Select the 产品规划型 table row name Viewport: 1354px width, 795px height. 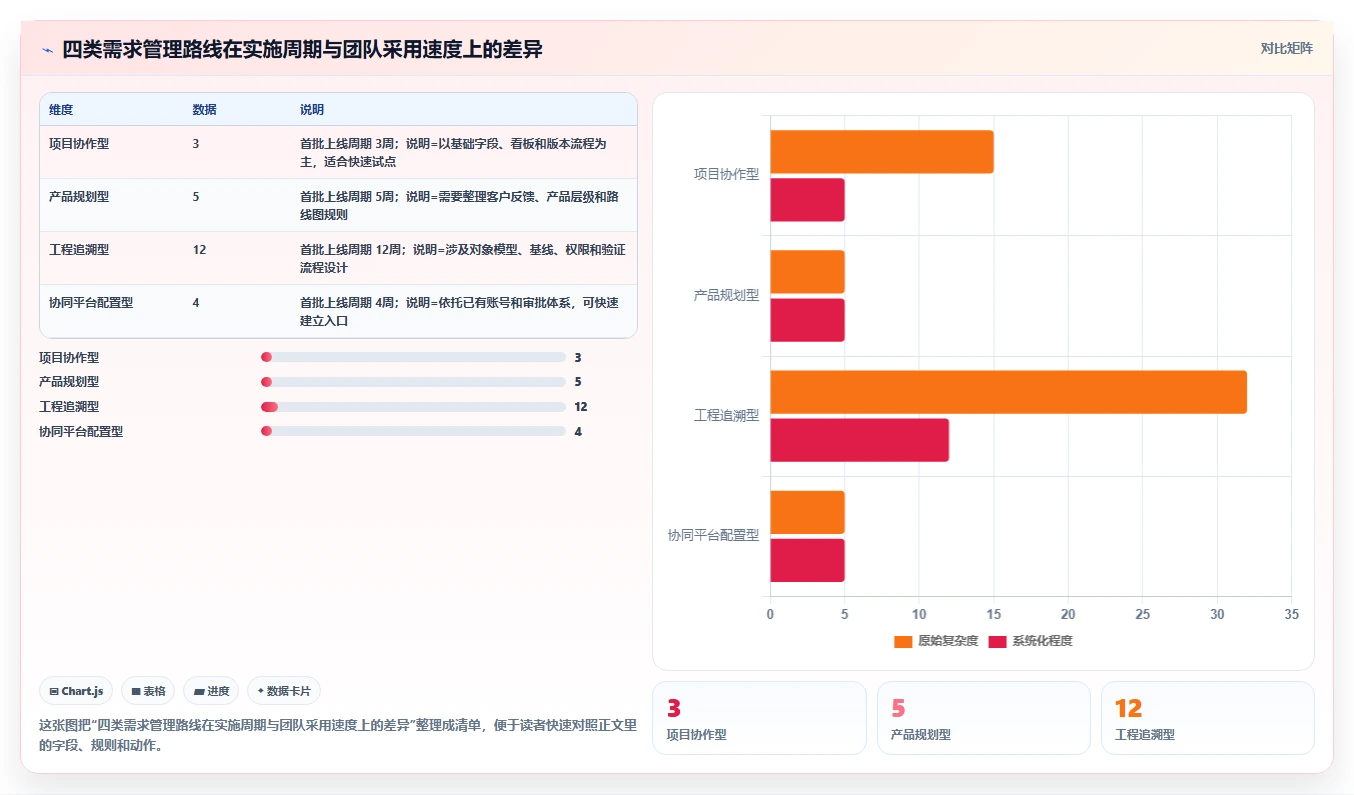pos(79,197)
